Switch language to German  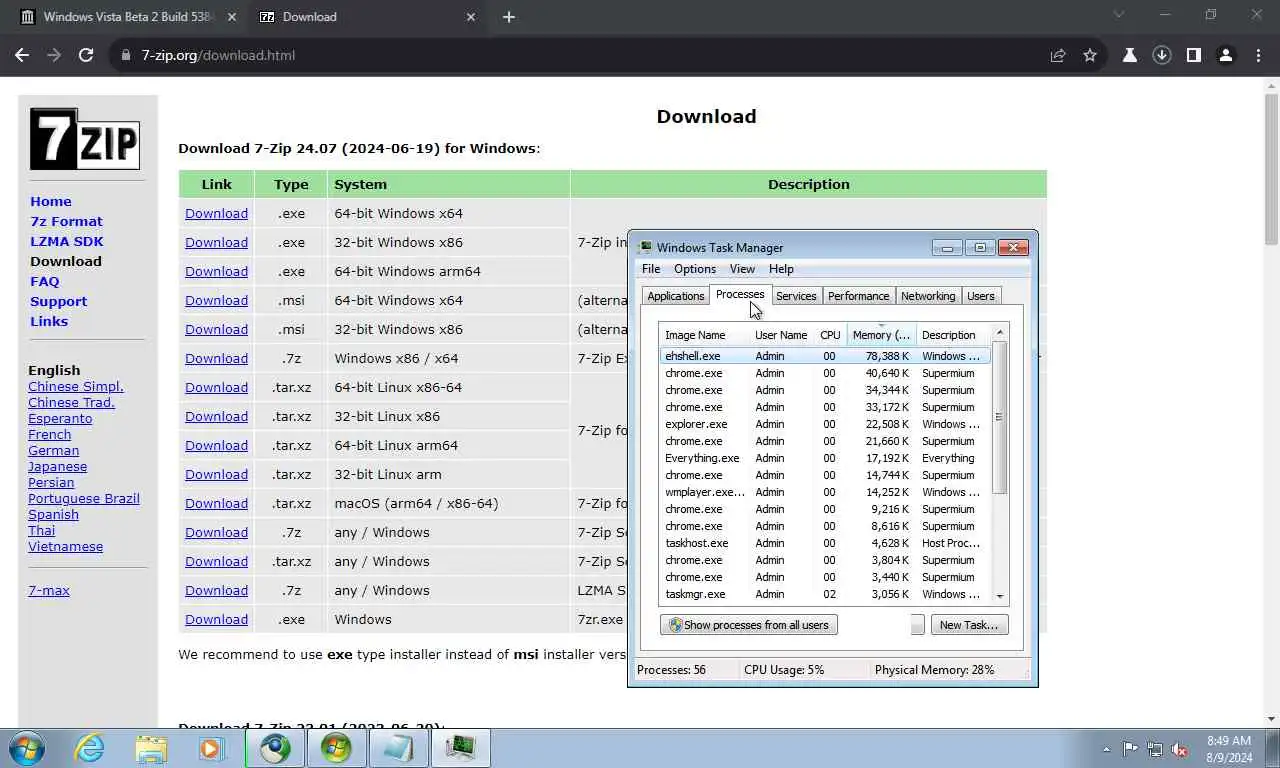pyautogui.click(x=54, y=450)
